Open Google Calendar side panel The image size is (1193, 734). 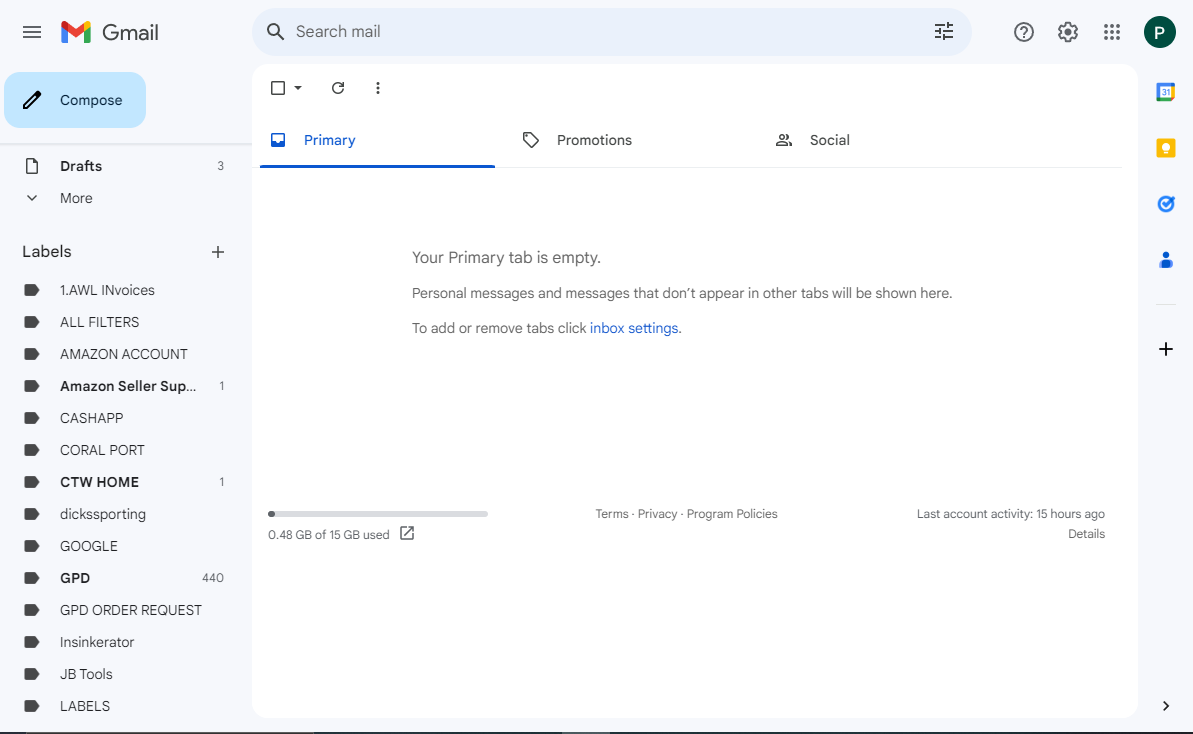click(1166, 92)
